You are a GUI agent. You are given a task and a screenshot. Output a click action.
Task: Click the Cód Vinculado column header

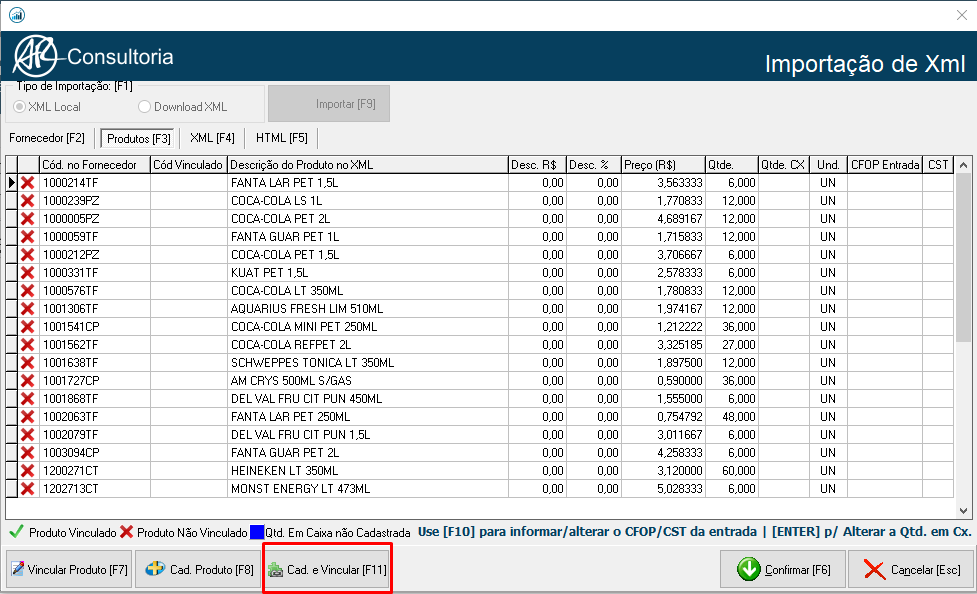click(x=189, y=165)
